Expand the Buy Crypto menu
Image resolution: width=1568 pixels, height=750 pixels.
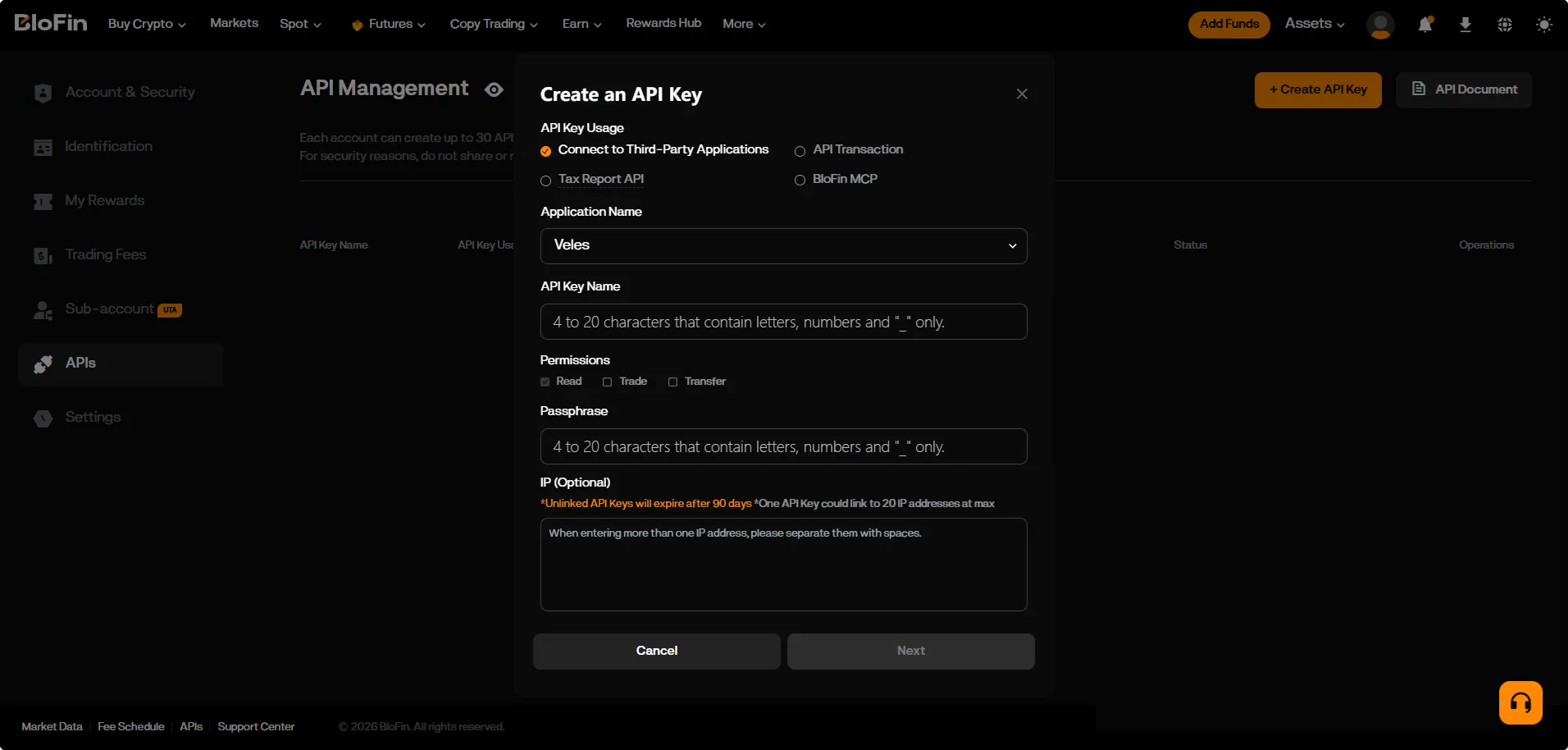(x=147, y=24)
